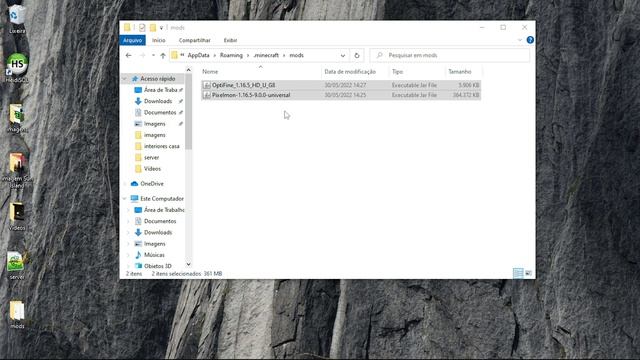This screenshot has width=640, height=360.
Task: Open the Explorer help question mark
Action: 530,40
